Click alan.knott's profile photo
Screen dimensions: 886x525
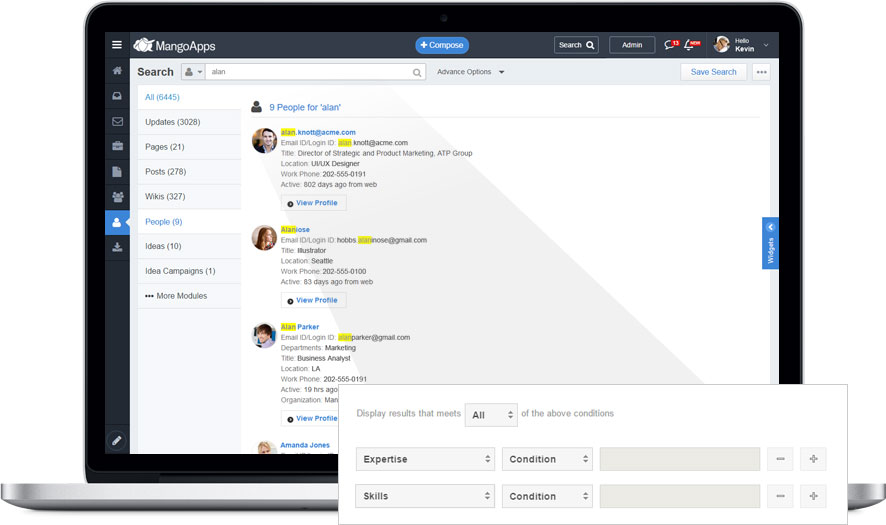[264, 140]
